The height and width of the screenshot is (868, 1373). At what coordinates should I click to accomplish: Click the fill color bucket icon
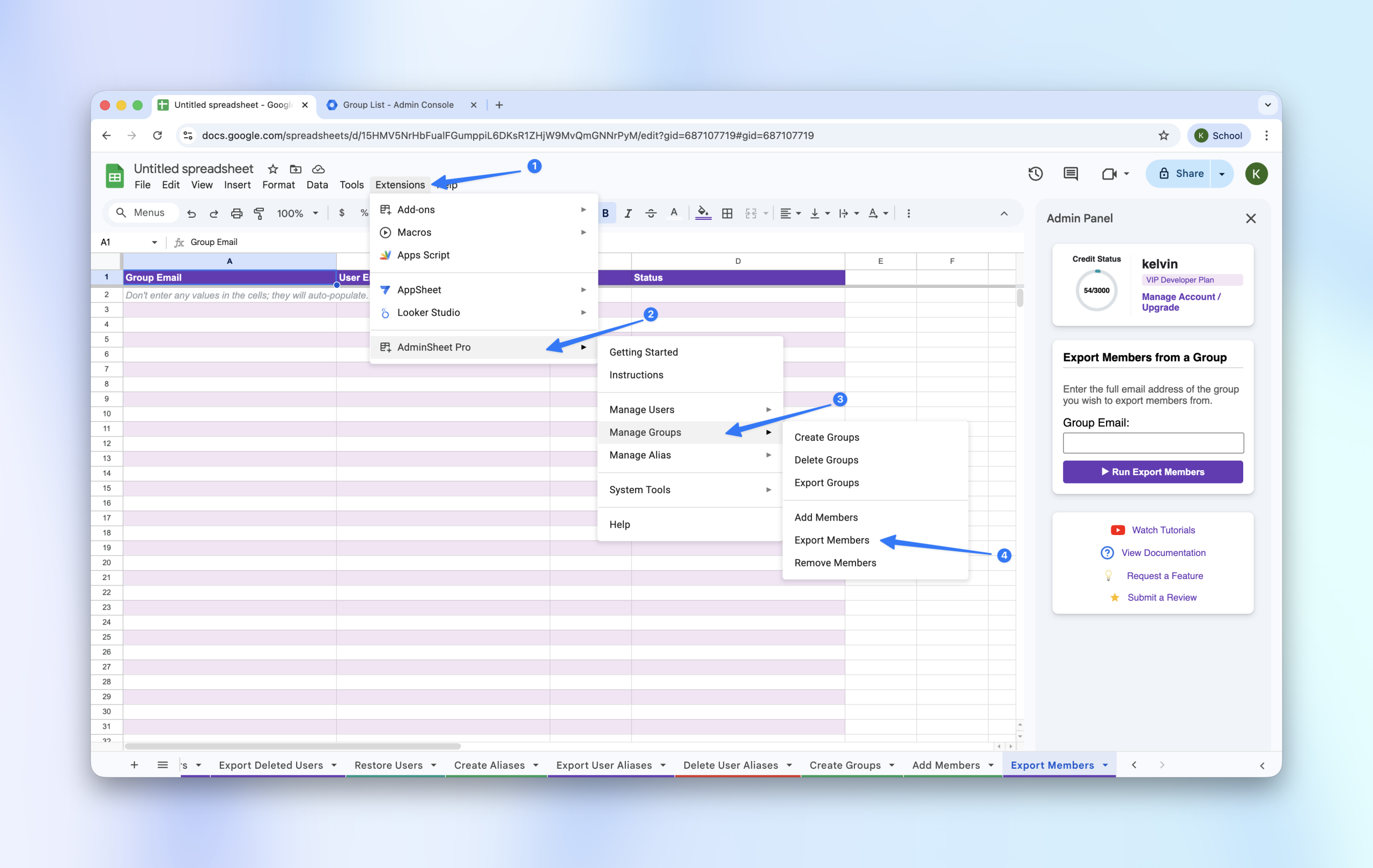(703, 213)
